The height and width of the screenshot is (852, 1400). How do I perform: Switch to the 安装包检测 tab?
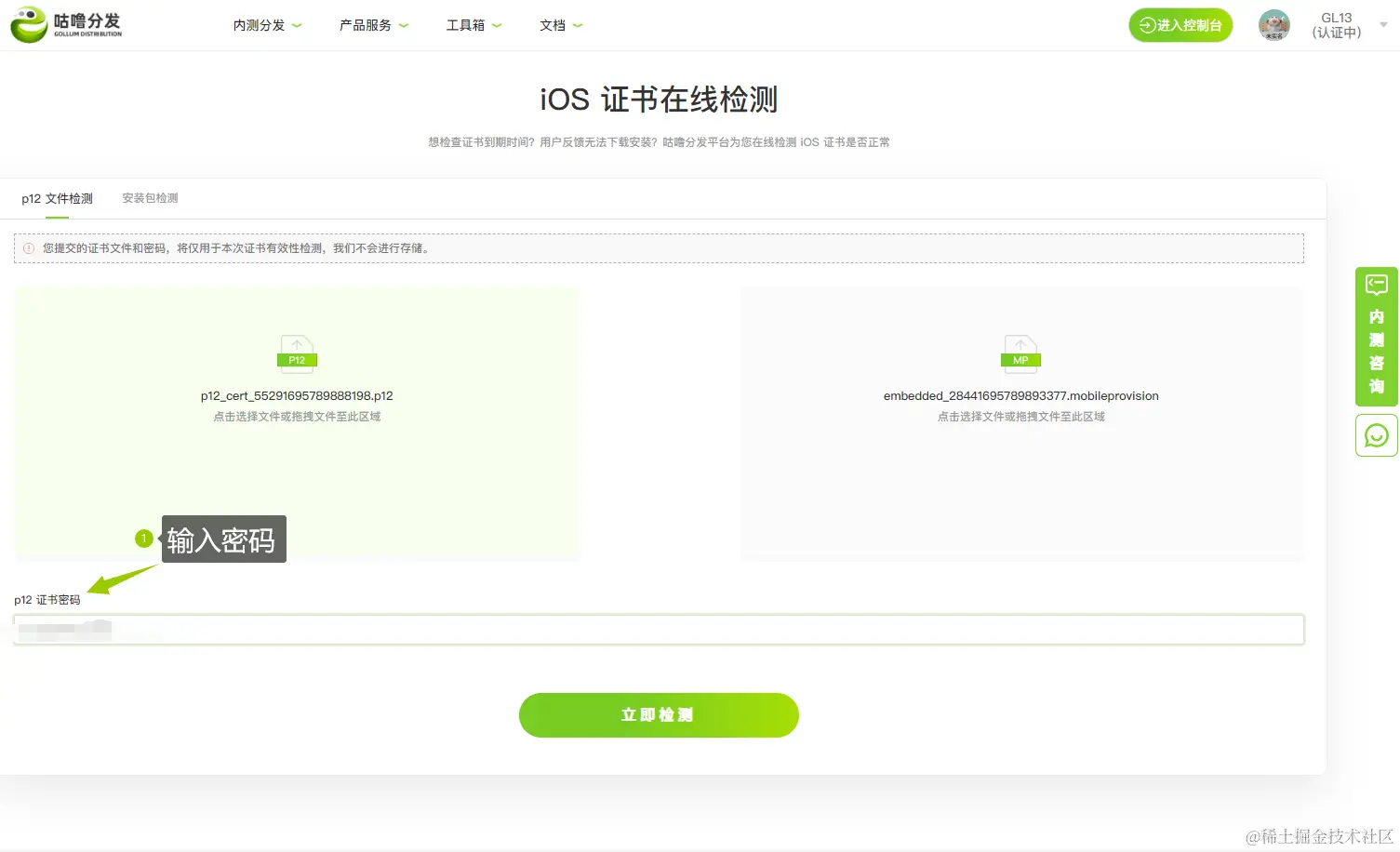click(x=149, y=197)
